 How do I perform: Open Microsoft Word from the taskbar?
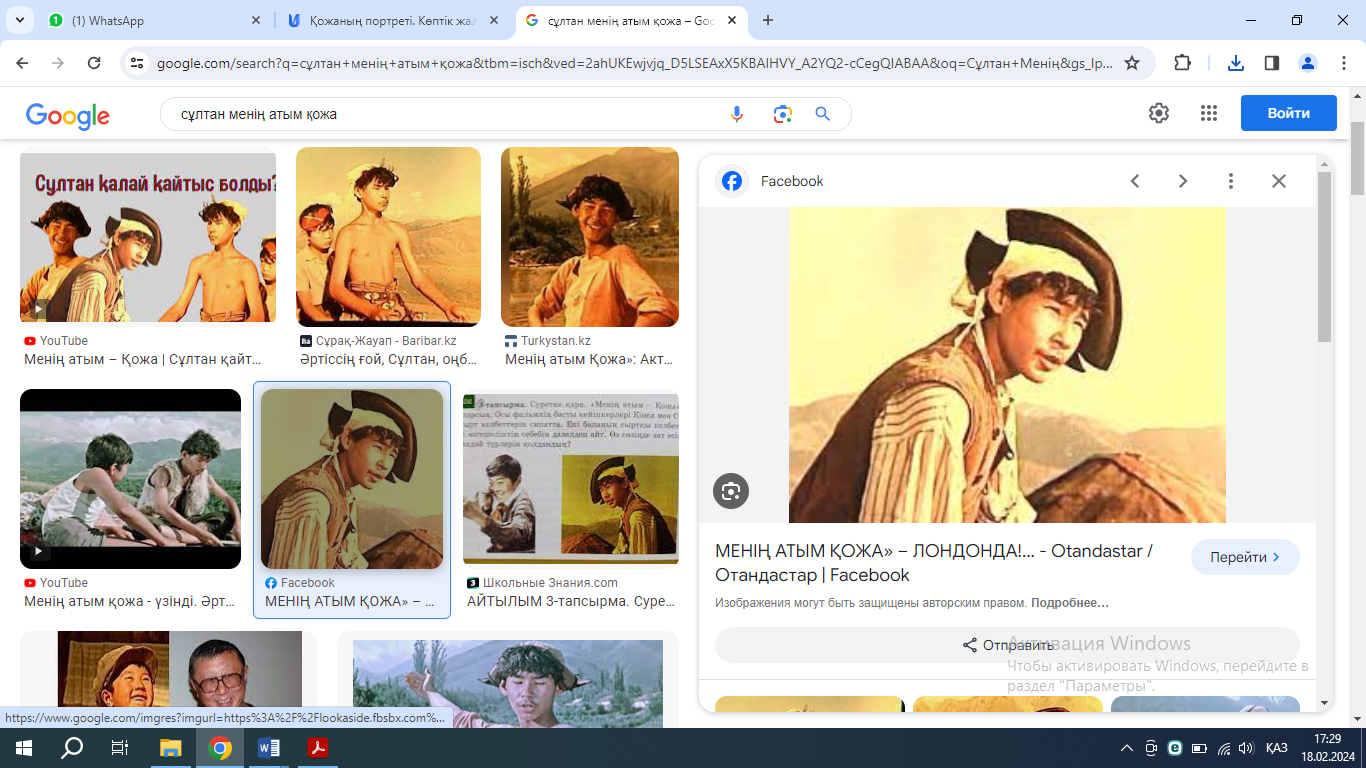[269, 748]
